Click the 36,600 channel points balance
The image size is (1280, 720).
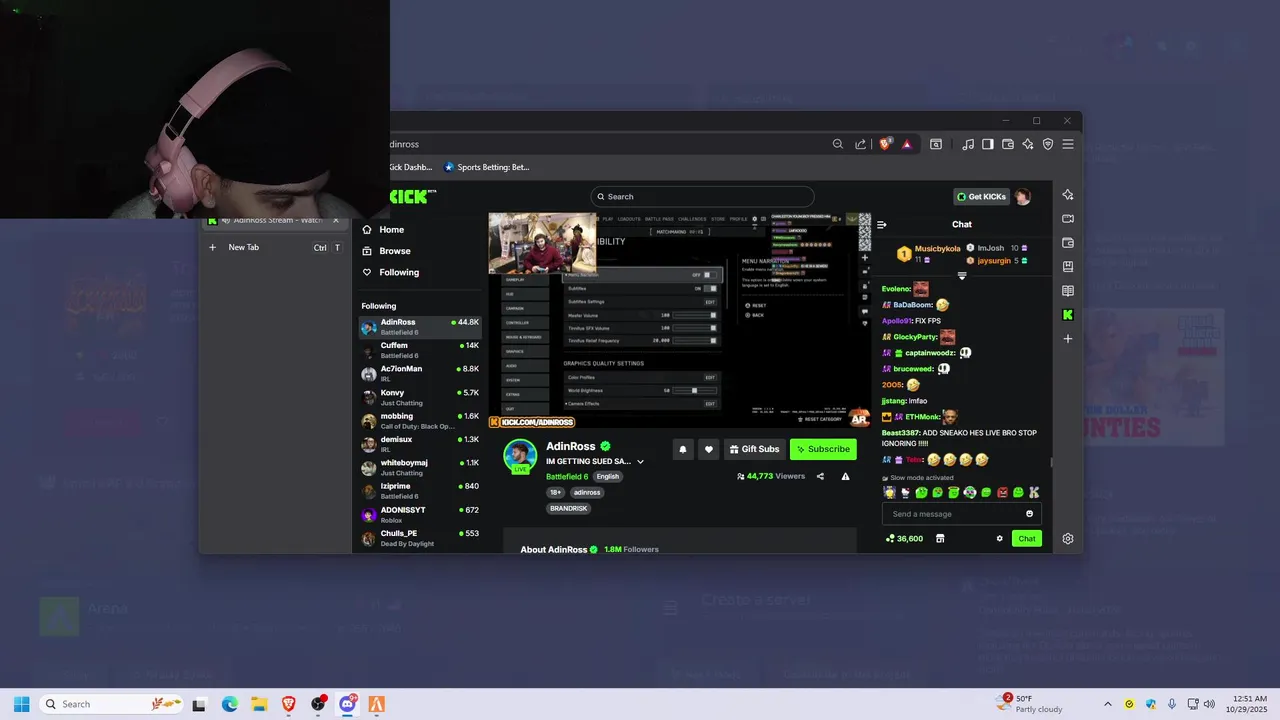click(x=904, y=538)
